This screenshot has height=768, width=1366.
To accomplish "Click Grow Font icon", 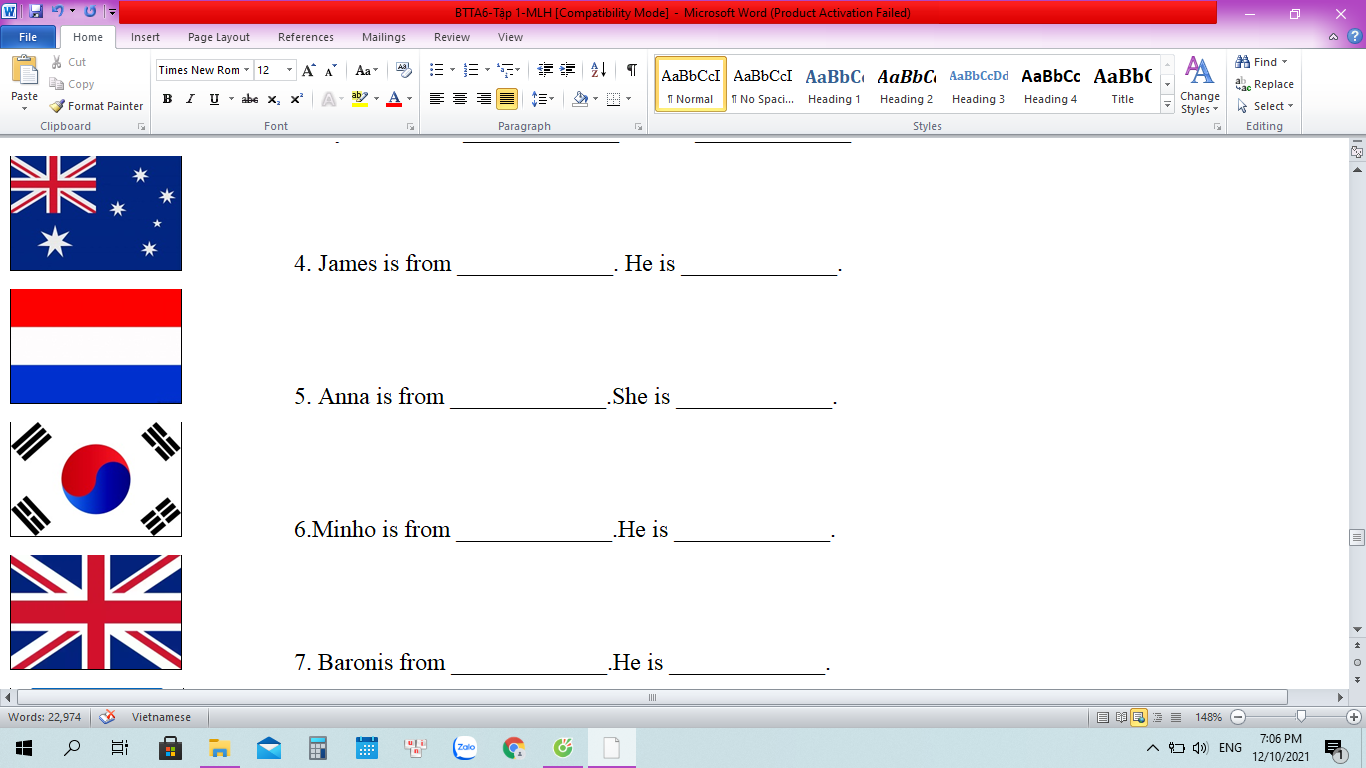I will [309, 70].
